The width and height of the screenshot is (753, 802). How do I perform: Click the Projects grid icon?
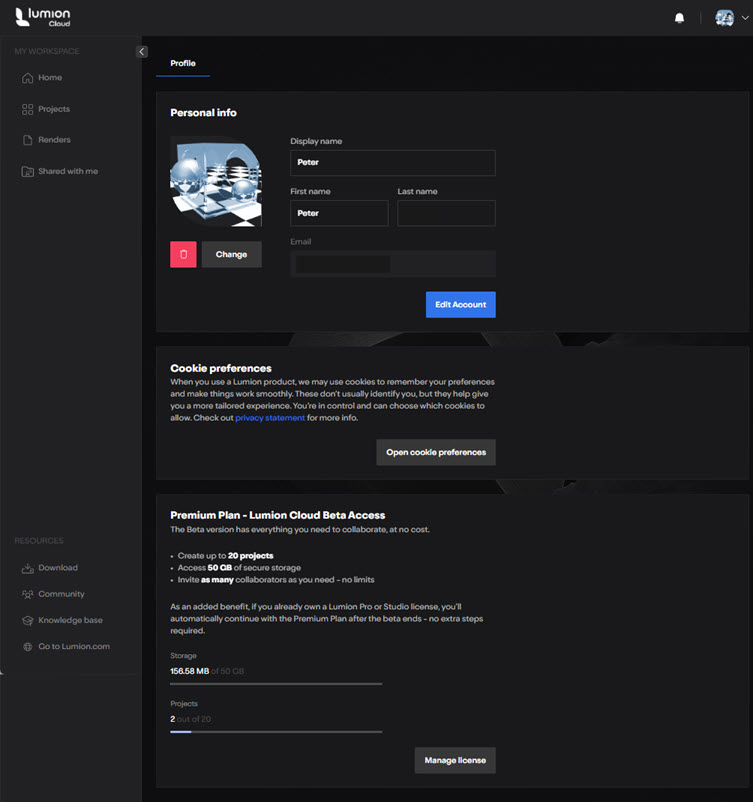[28, 109]
